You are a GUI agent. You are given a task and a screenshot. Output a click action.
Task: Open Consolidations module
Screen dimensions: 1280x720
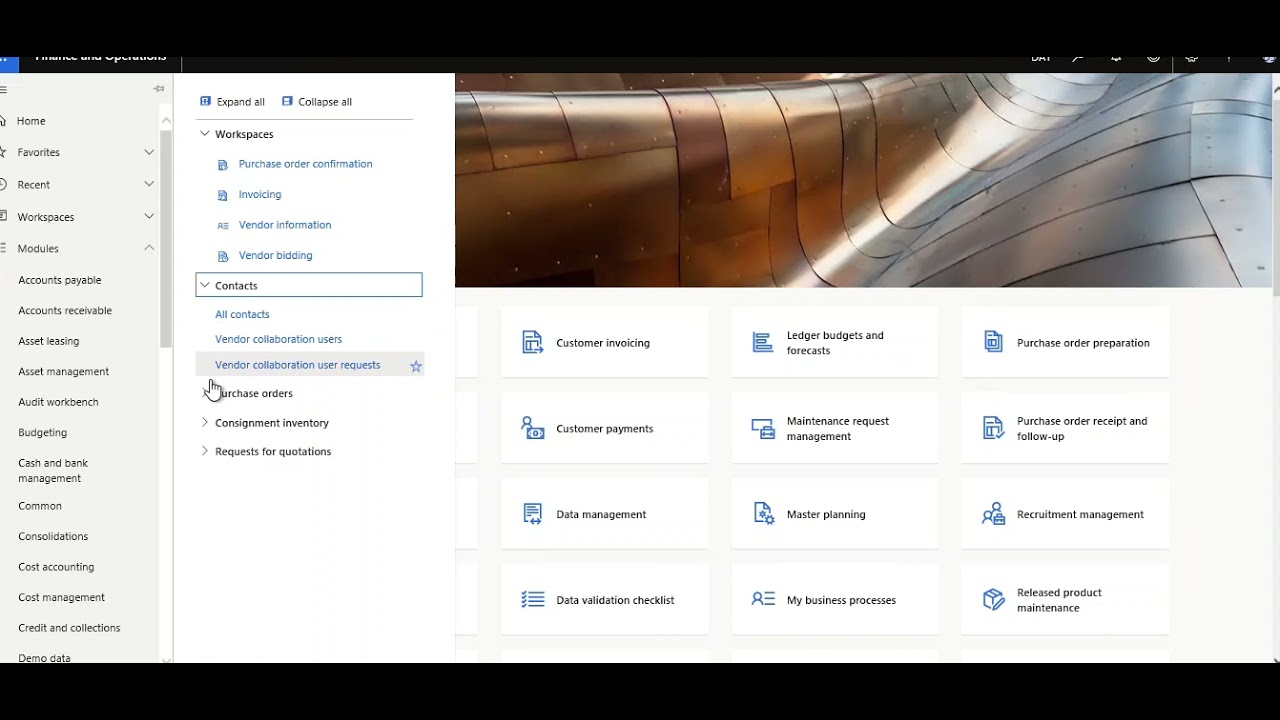[53, 537]
